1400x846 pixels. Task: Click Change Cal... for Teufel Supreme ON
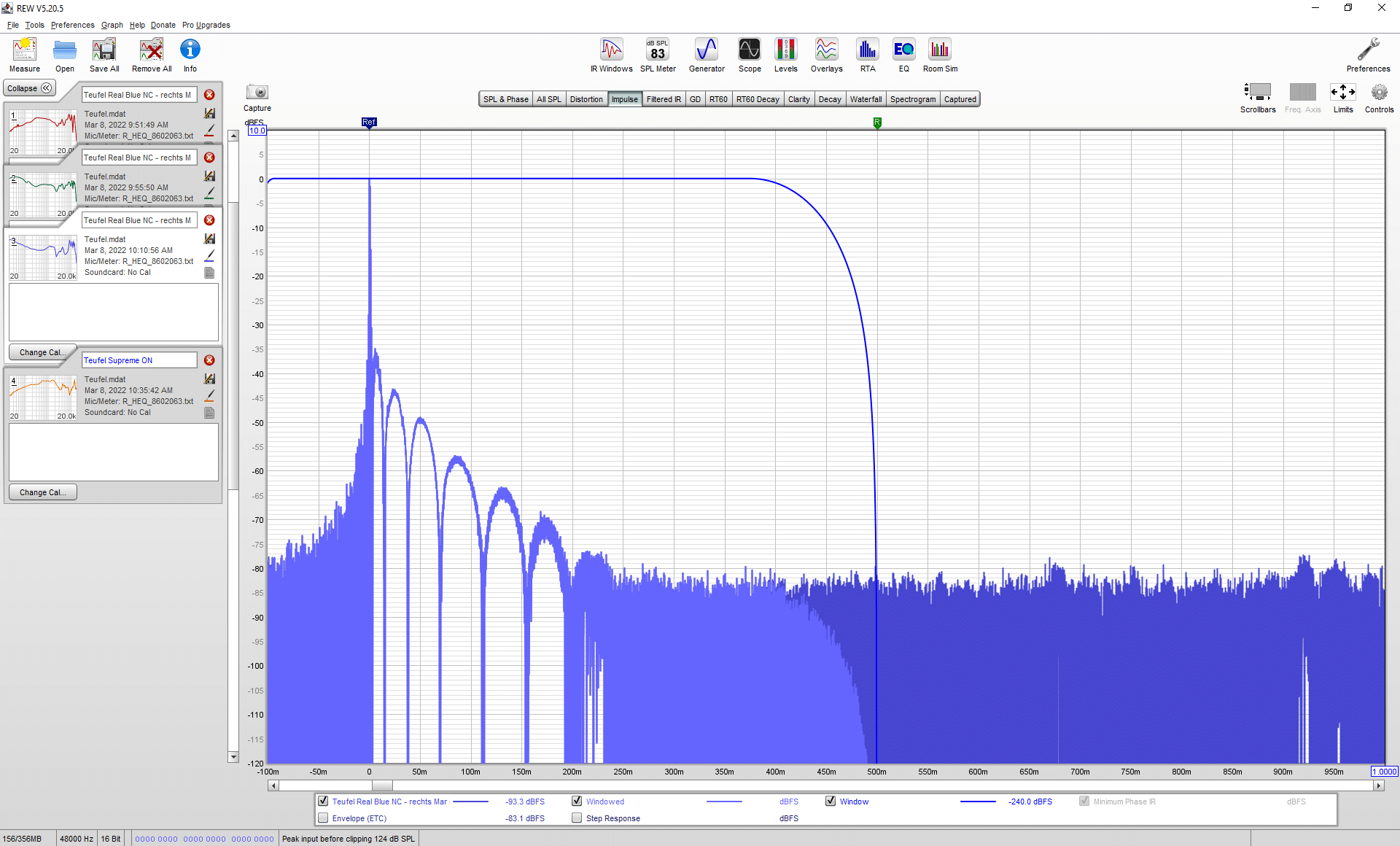pyautogui.click(x=42, y=492)
